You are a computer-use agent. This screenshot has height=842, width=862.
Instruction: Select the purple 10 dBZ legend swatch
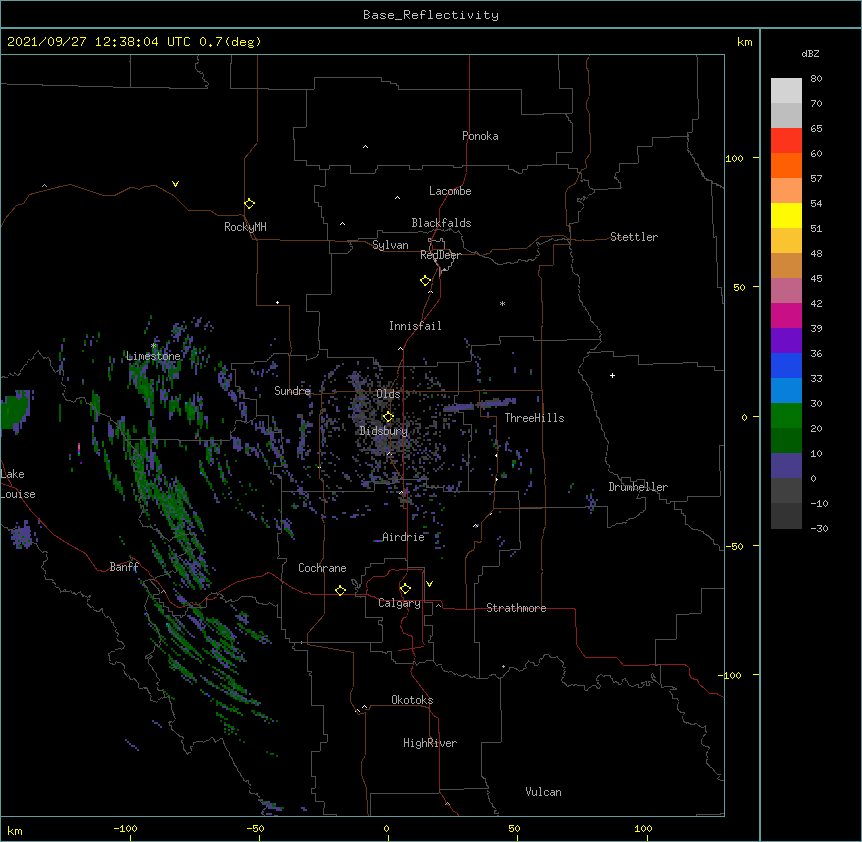click(786, 466)
